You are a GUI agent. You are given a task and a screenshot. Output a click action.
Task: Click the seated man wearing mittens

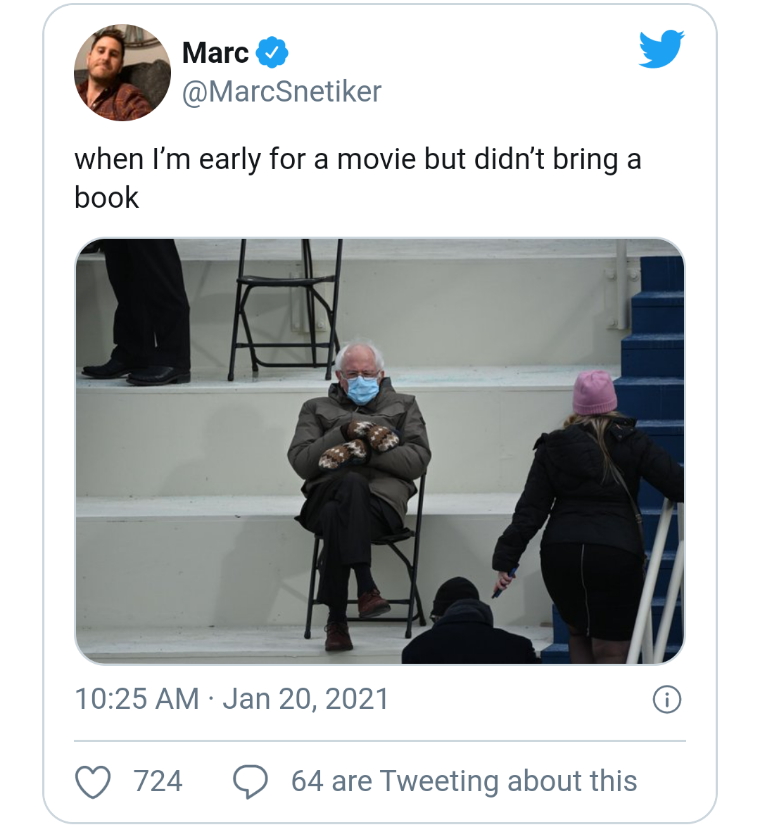(357, 470)
